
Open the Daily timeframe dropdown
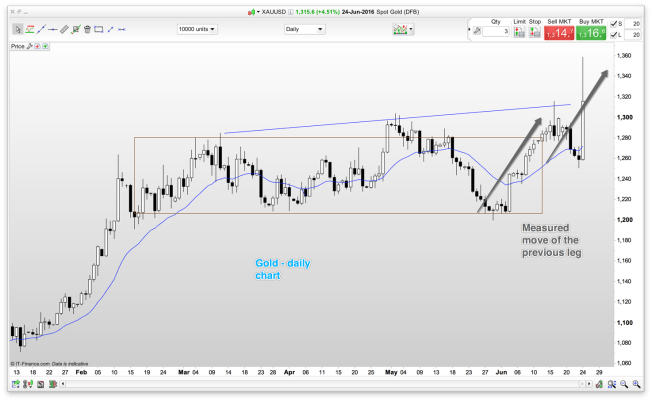[305, 29]
